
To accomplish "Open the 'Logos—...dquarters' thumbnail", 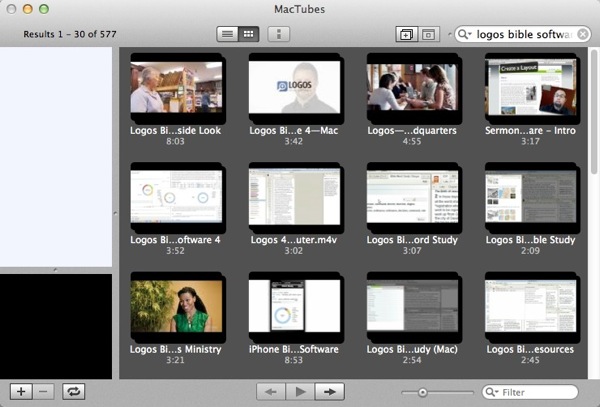I will 412,87.
